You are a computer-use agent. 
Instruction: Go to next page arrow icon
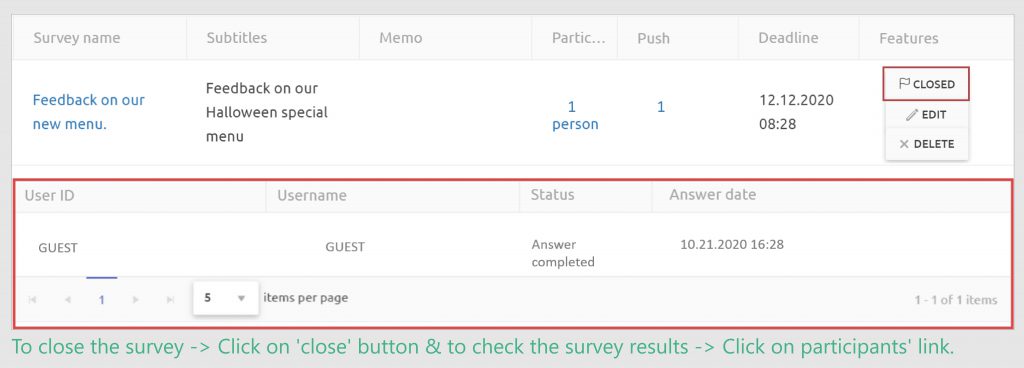[136, 299]
